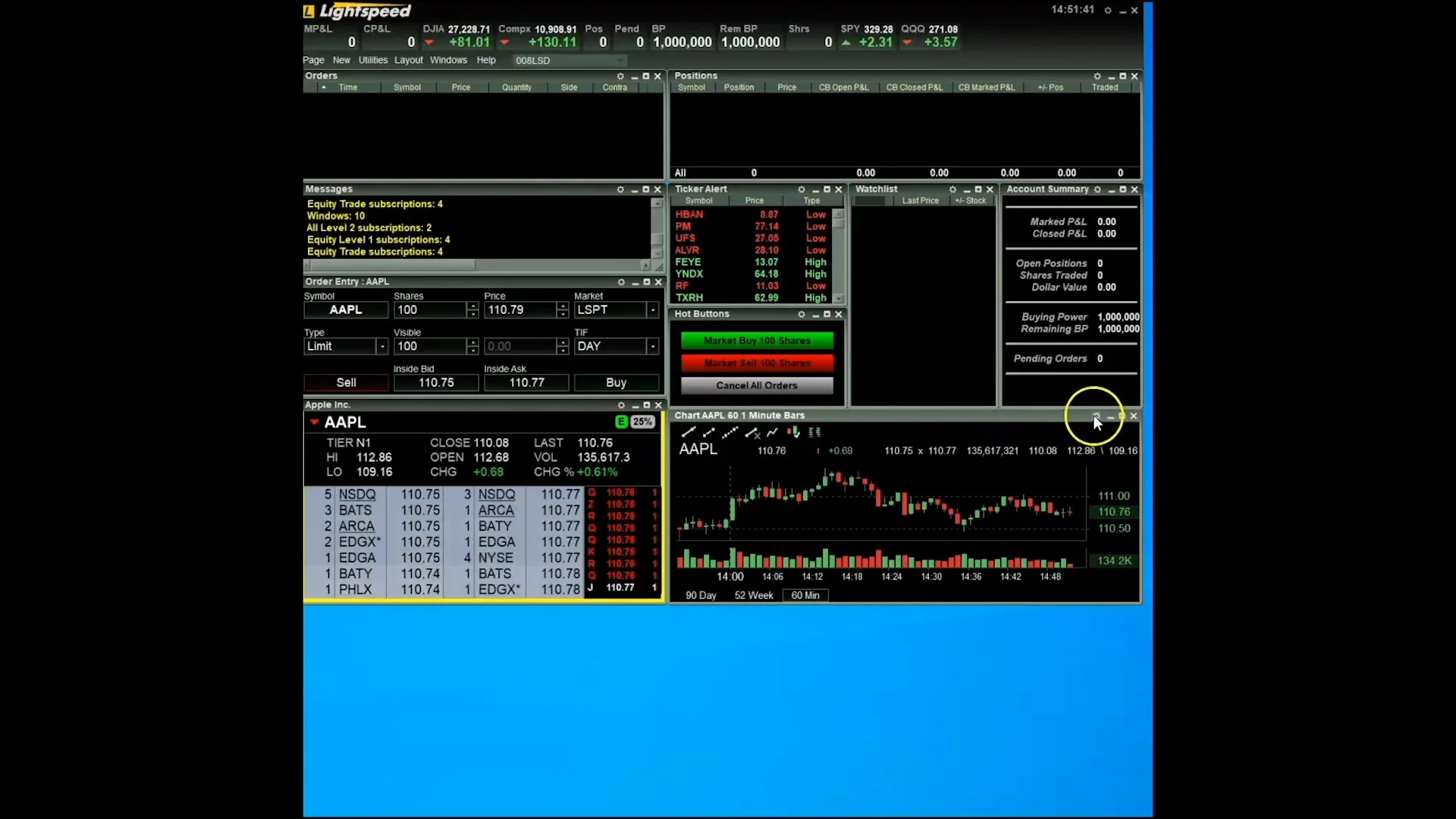Open the Watchlist settings gear

pos(953,189)
